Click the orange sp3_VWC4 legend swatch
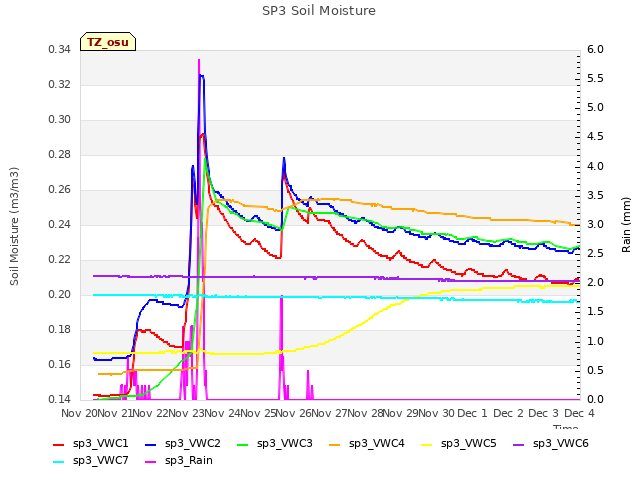 tap(335, 445)
